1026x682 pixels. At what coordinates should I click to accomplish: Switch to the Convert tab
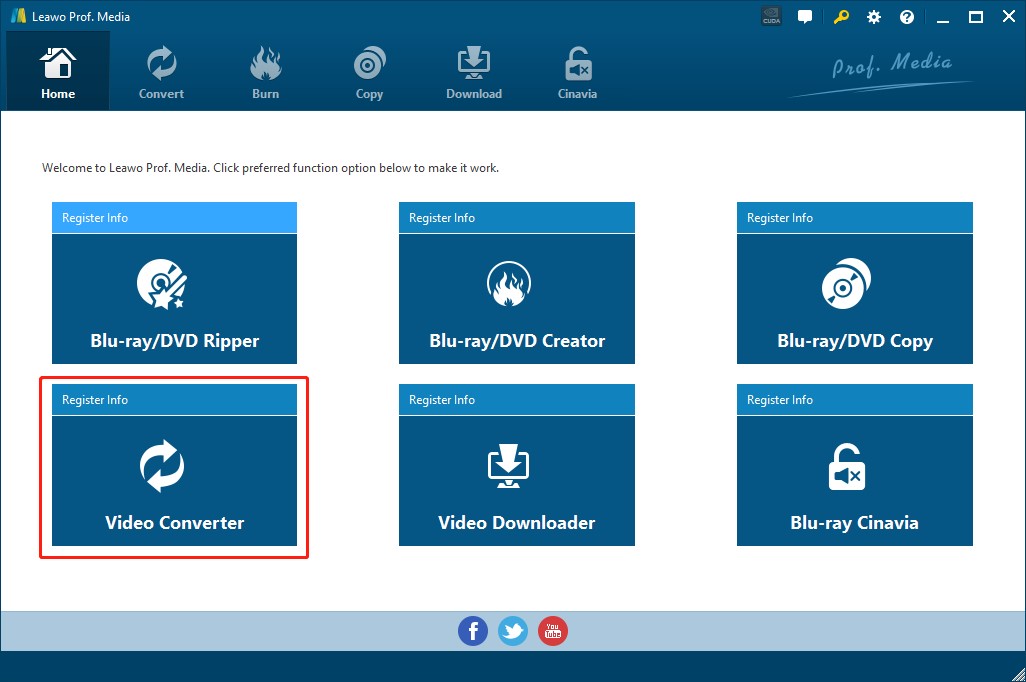point(161,72)
